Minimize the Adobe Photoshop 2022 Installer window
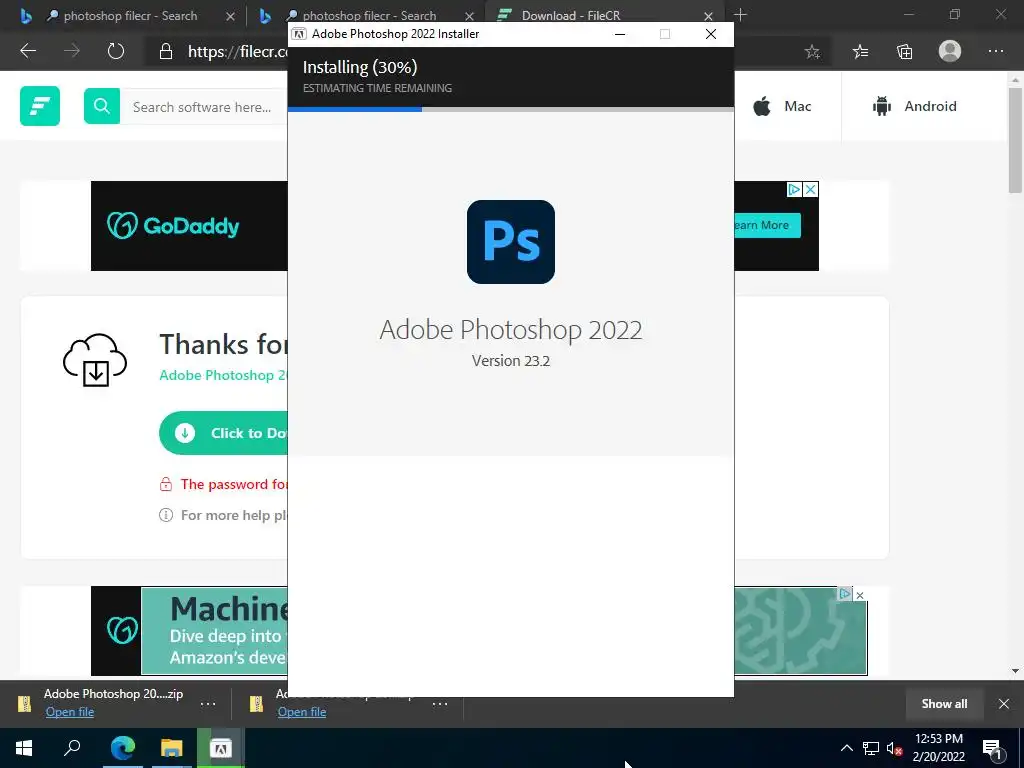The height and width of the screenshot is (768, 1024). (x=620, y=34)
